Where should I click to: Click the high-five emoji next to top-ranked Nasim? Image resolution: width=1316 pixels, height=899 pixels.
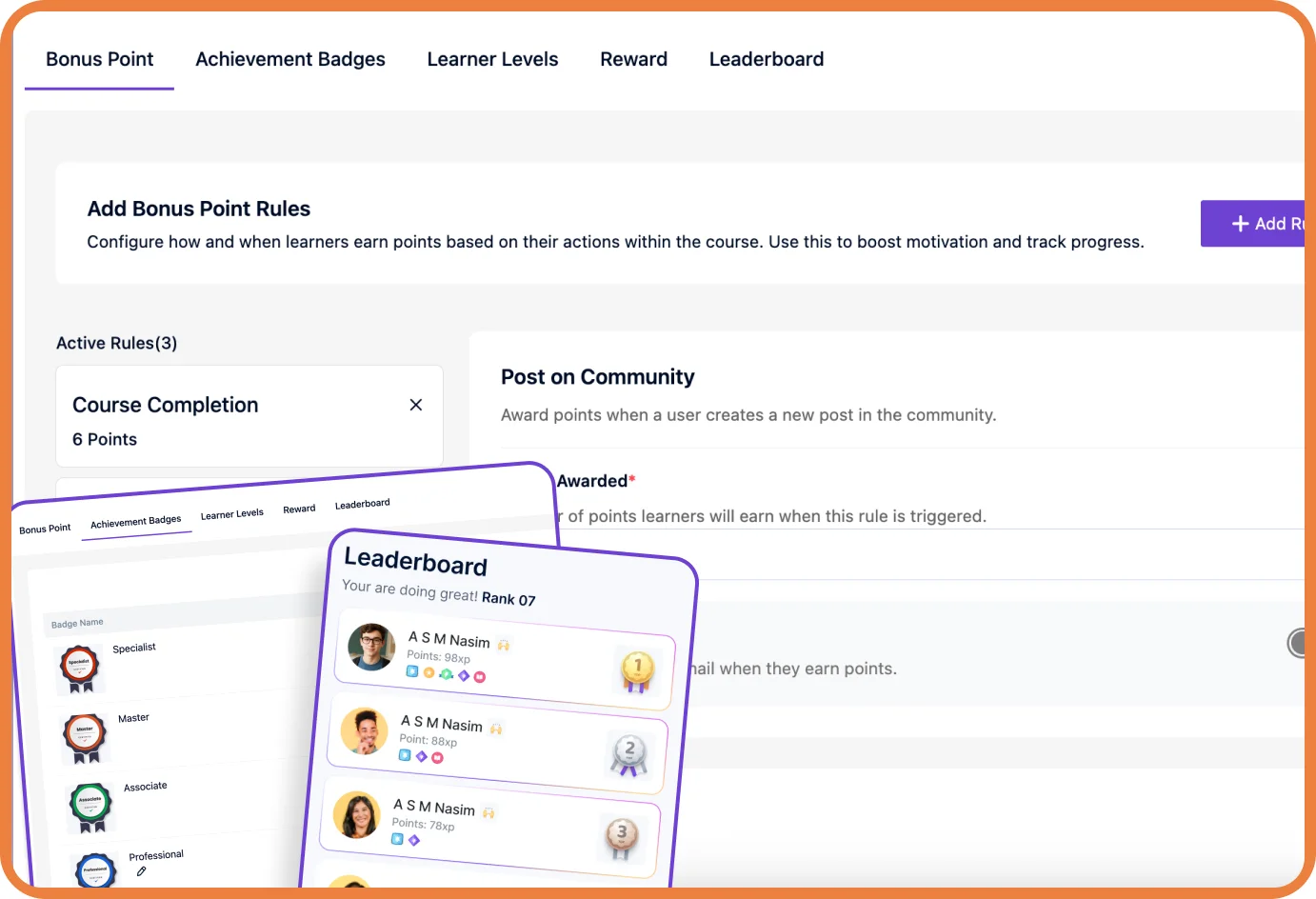tap(505, 645)
